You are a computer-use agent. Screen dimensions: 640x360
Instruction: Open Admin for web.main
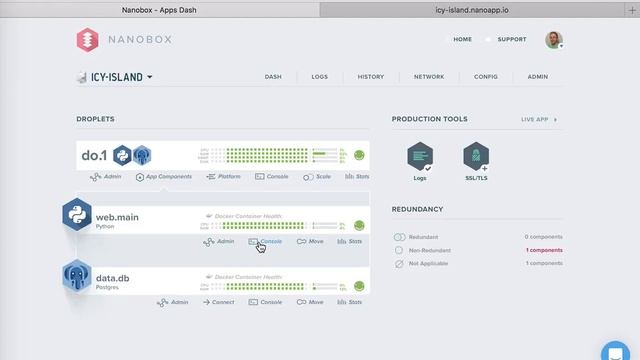tap(219, 242)
